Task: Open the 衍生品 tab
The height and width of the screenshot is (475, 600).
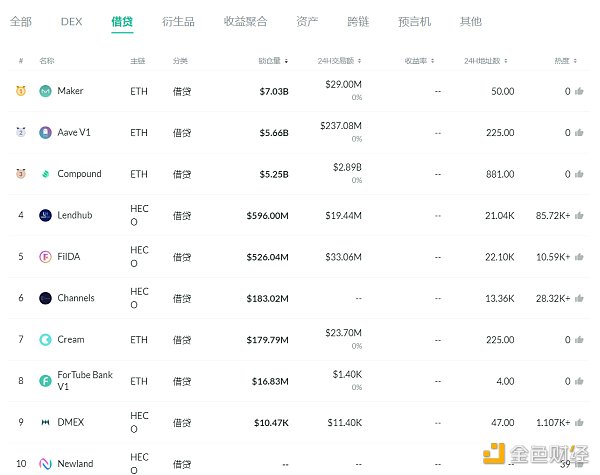Action: click(x=178, y=21)
